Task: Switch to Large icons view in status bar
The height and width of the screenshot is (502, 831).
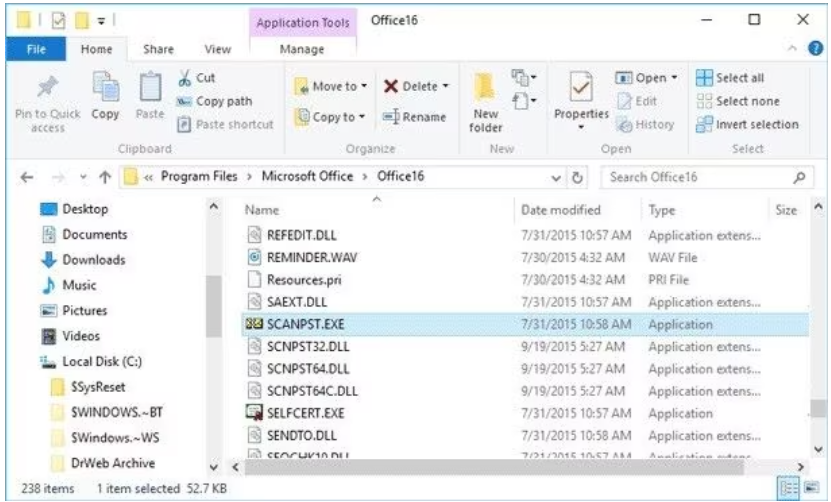Action: (812, 487)
